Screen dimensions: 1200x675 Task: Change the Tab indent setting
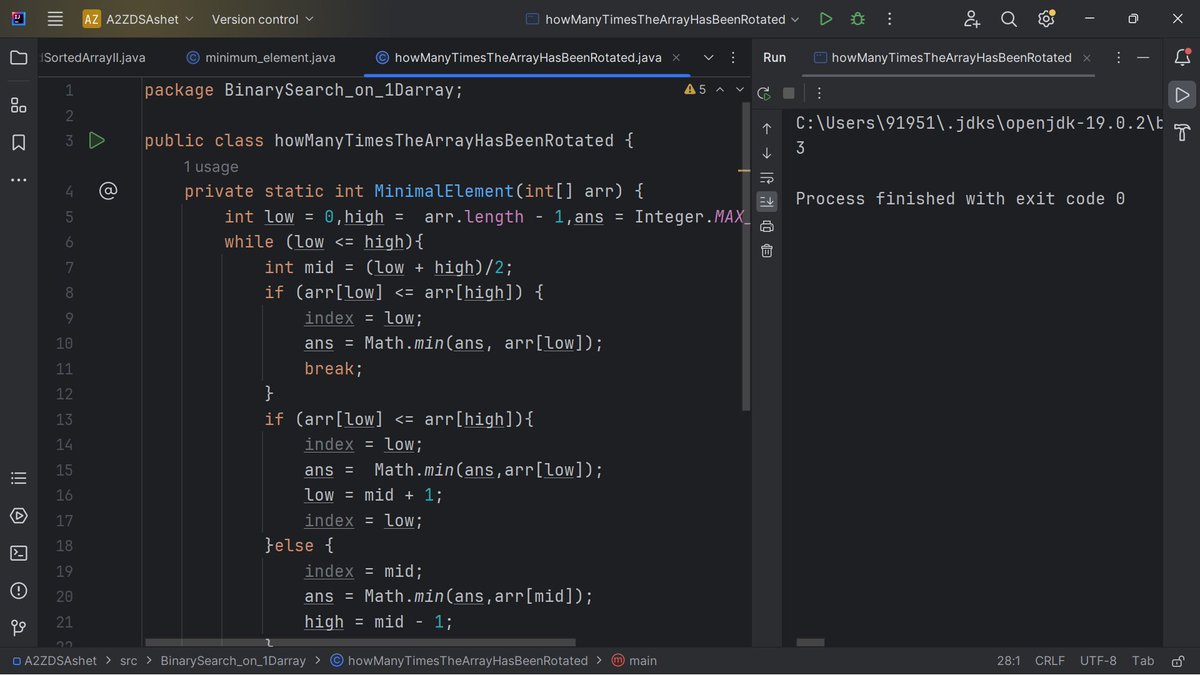pyautogui.click(x=1143, y=660)
